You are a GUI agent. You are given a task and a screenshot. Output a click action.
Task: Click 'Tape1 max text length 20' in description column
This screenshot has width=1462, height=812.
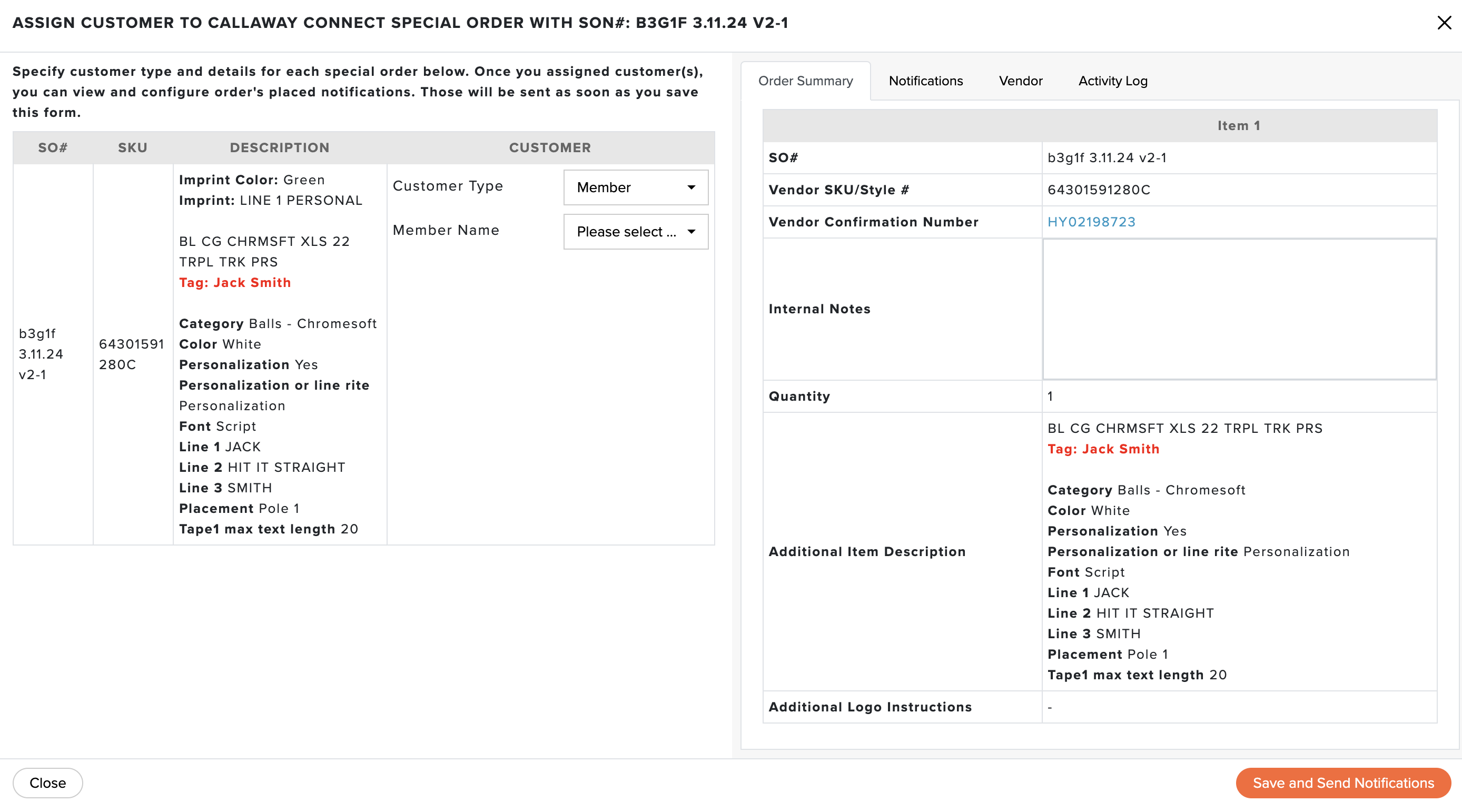(269, 529)
